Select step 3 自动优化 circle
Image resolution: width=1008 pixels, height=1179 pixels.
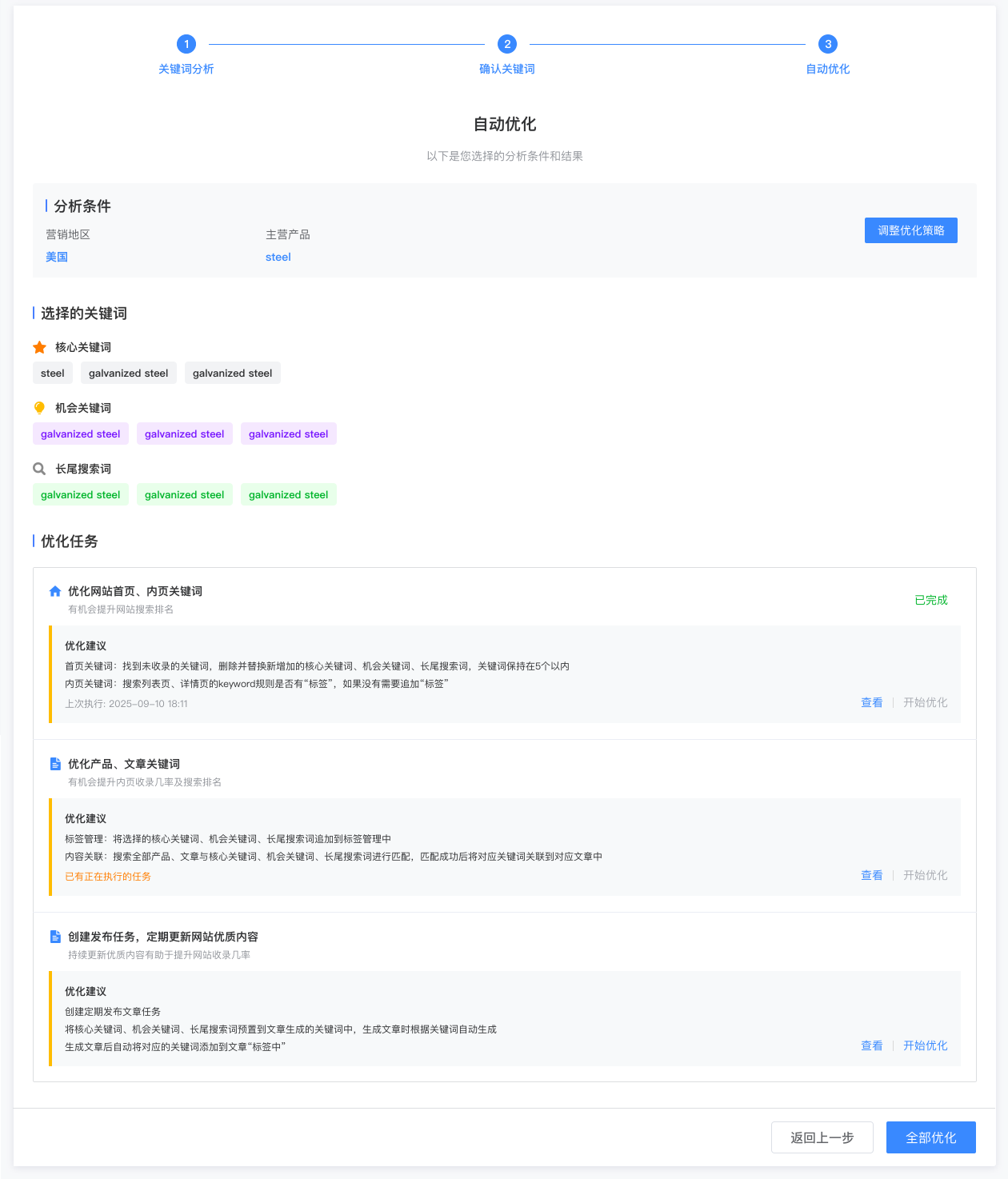pyautogui.click(x=828, y=44)
